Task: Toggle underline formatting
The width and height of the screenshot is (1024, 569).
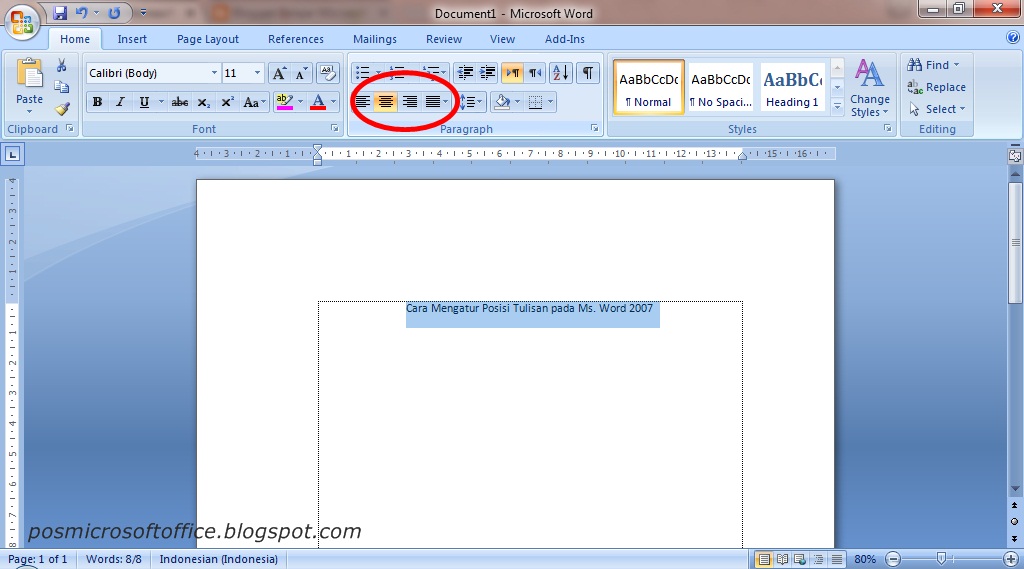Action: pos(144,102)
